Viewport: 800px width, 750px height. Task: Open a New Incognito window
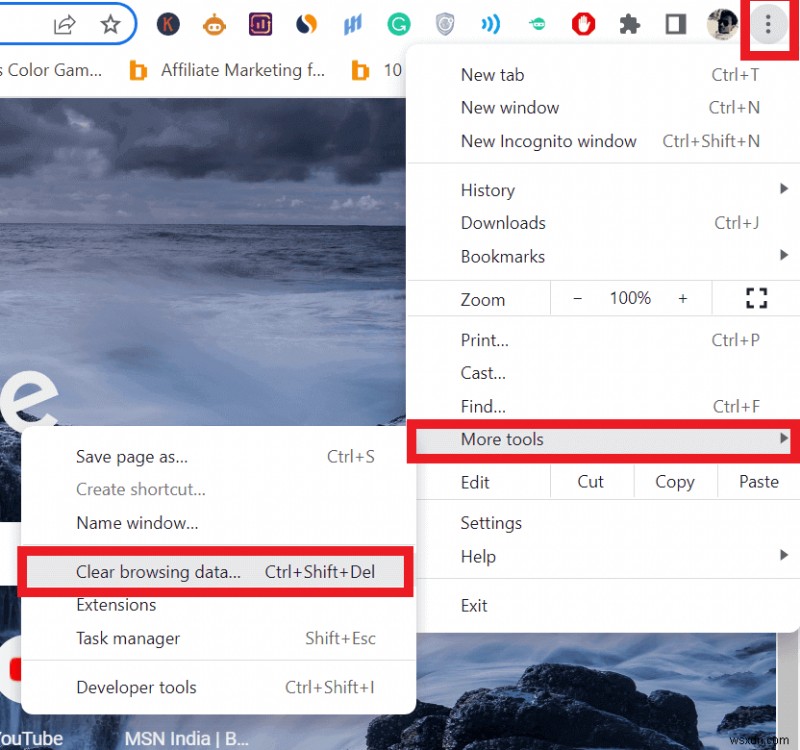548,141
